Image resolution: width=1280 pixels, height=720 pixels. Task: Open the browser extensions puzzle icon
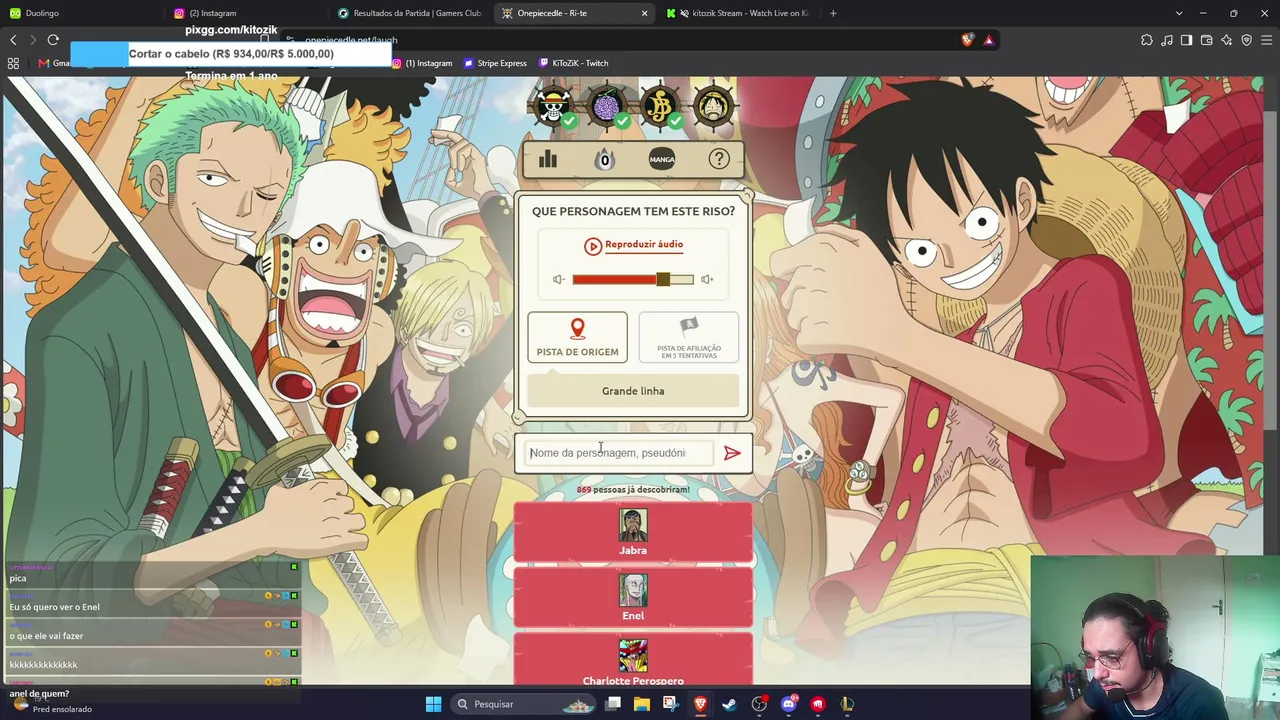coord(1147,40)
